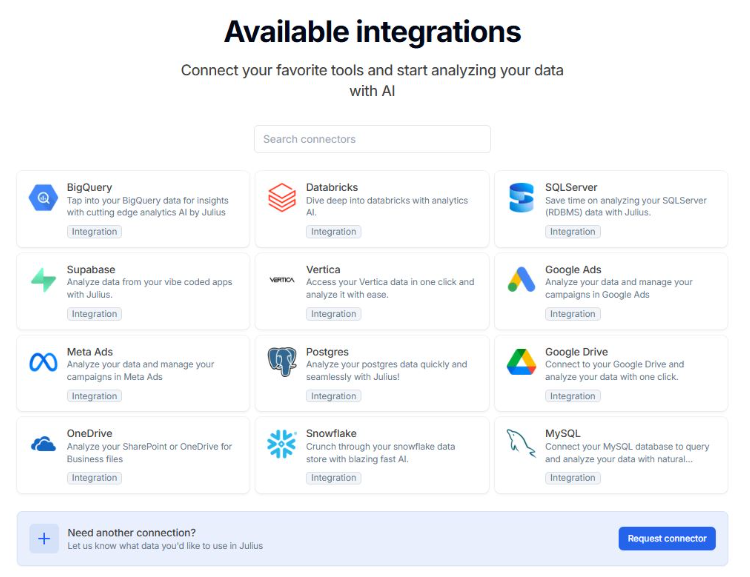Screen dimensions: 750x577
Task: Click the Integration tag under Meta Ads
Action: (94, 396)
